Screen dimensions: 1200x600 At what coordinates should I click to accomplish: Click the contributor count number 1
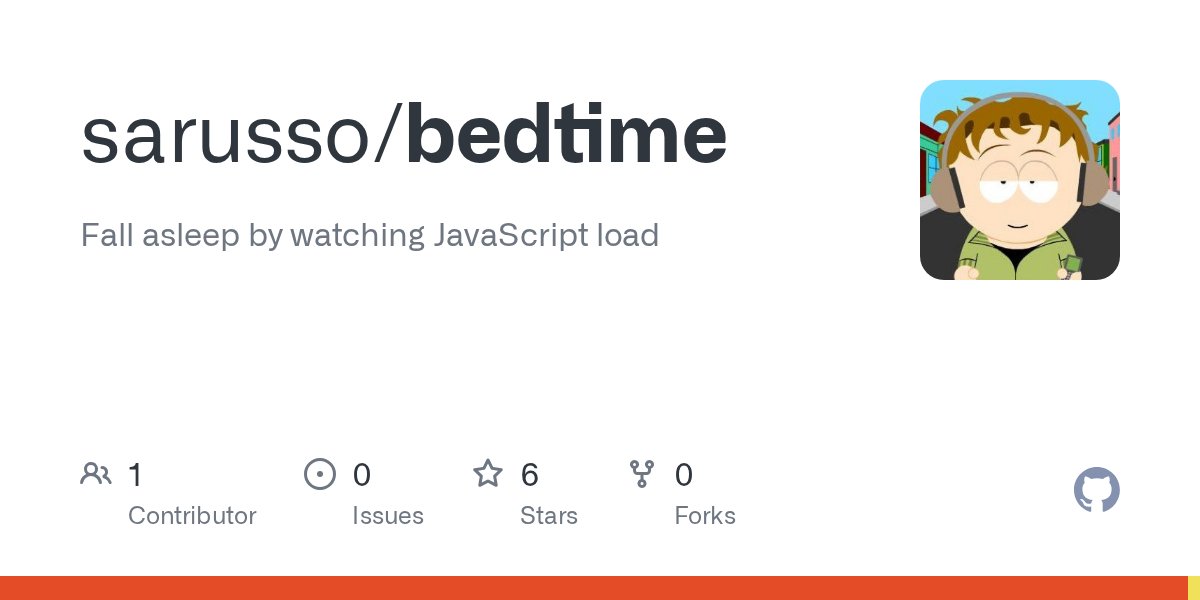point(135,474)
